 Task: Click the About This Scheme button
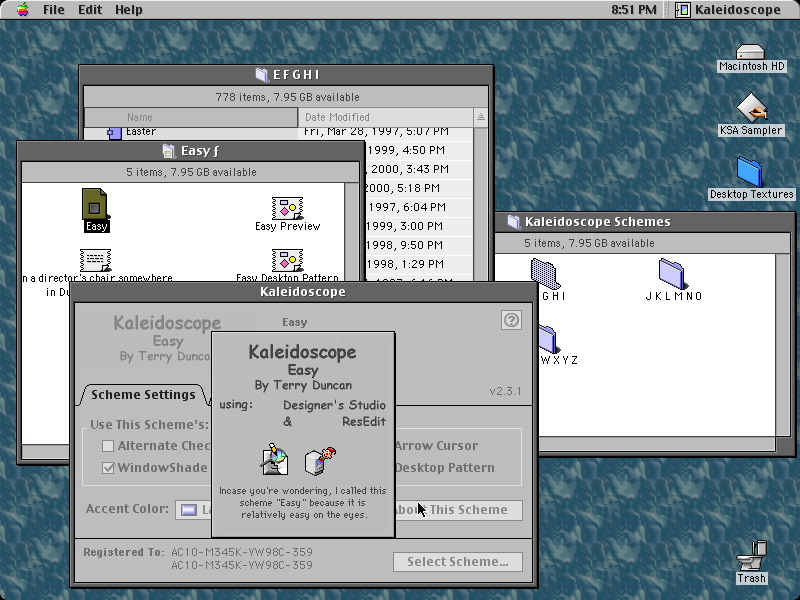click(x=459, y=510)
